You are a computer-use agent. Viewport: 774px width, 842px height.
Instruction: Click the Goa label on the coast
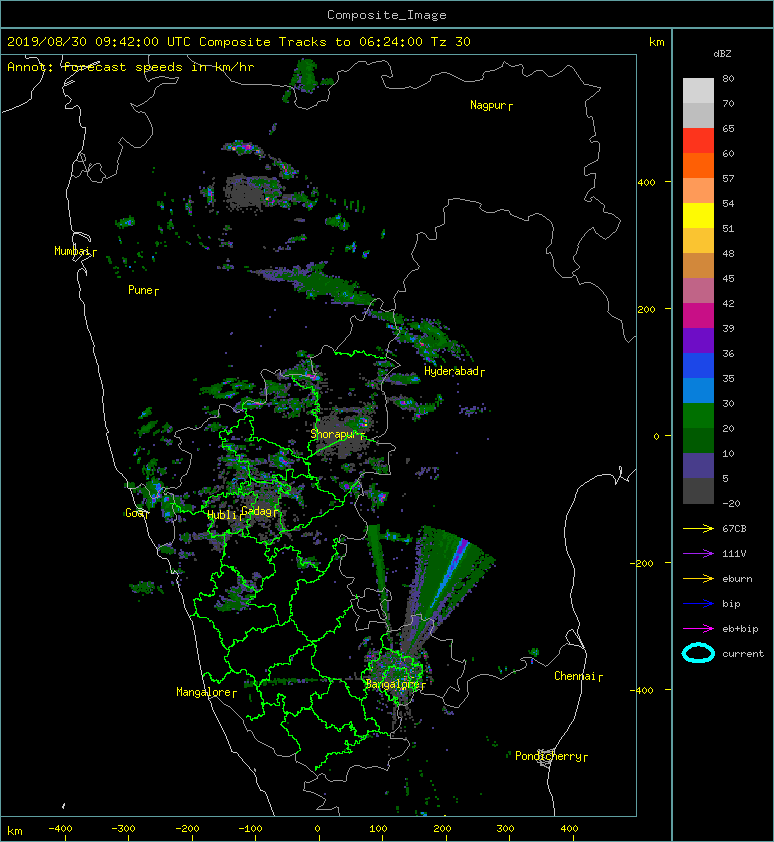tap(137, 513)
